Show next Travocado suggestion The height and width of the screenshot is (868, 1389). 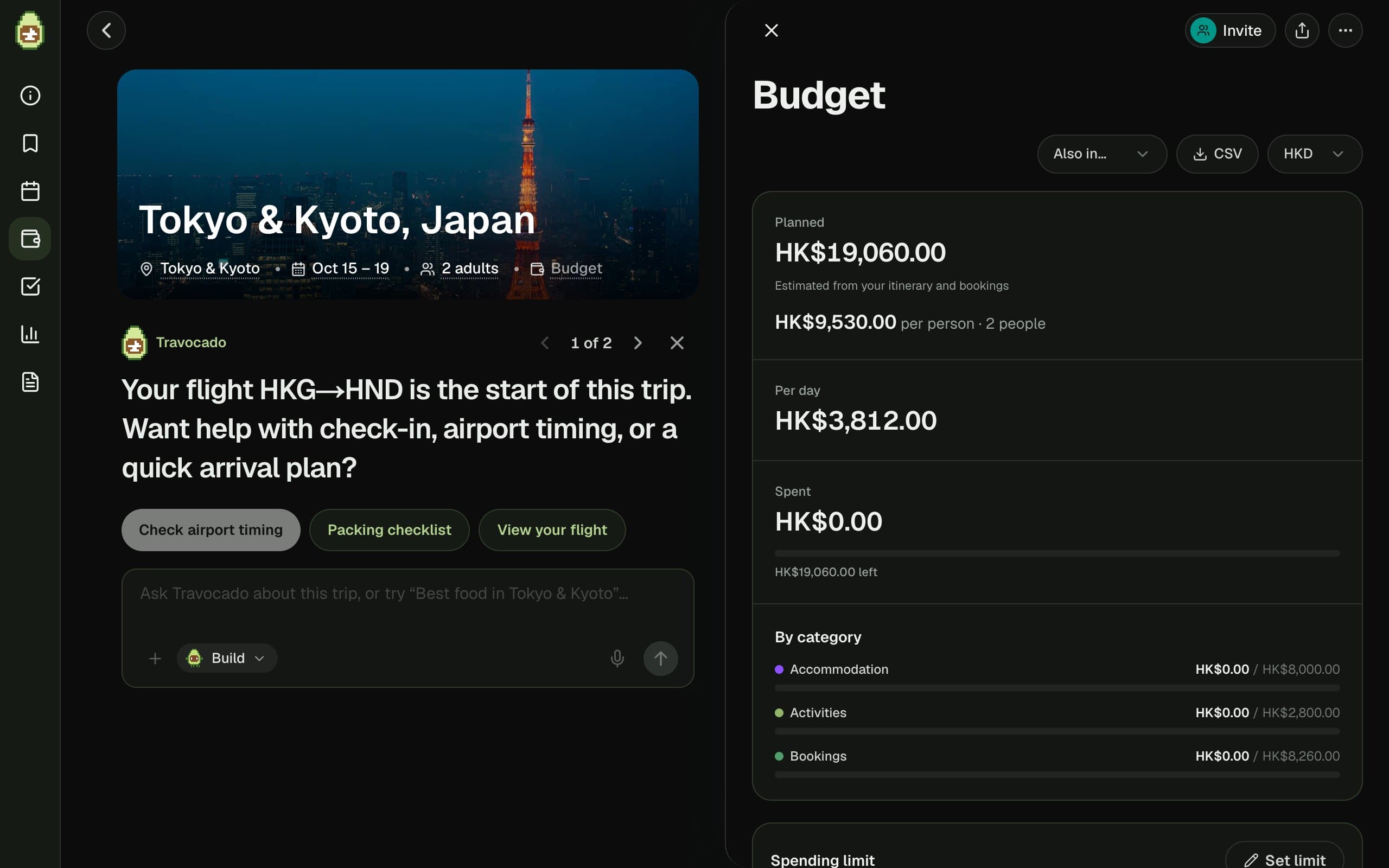coord(638,343)
